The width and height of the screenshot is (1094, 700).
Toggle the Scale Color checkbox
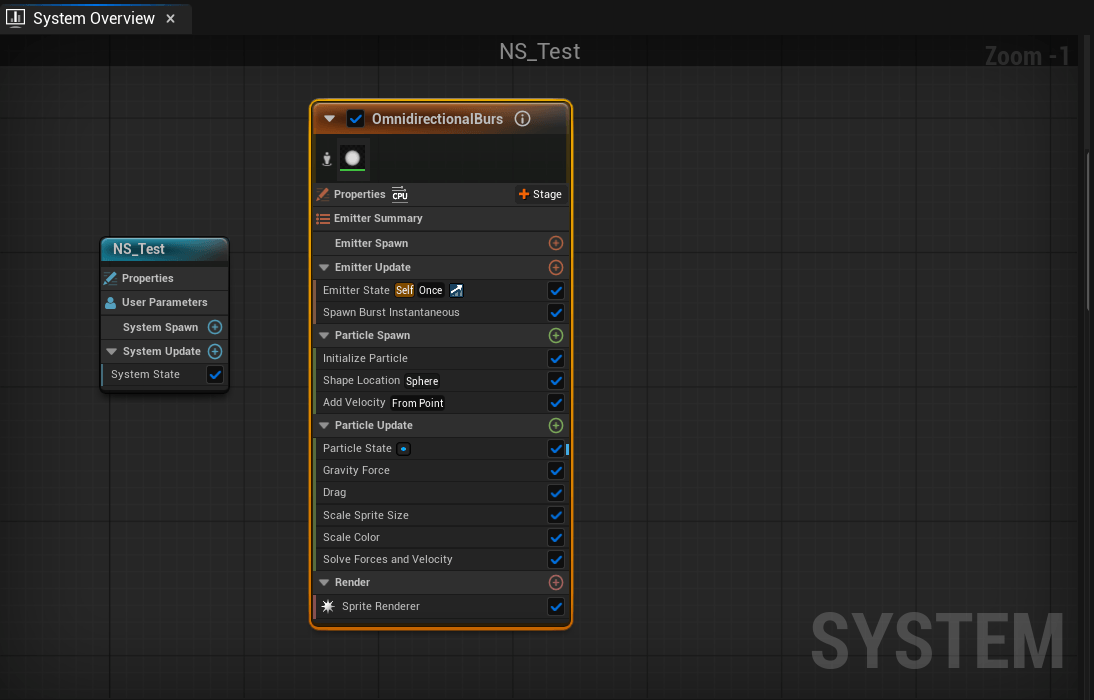tap(556, 537)
